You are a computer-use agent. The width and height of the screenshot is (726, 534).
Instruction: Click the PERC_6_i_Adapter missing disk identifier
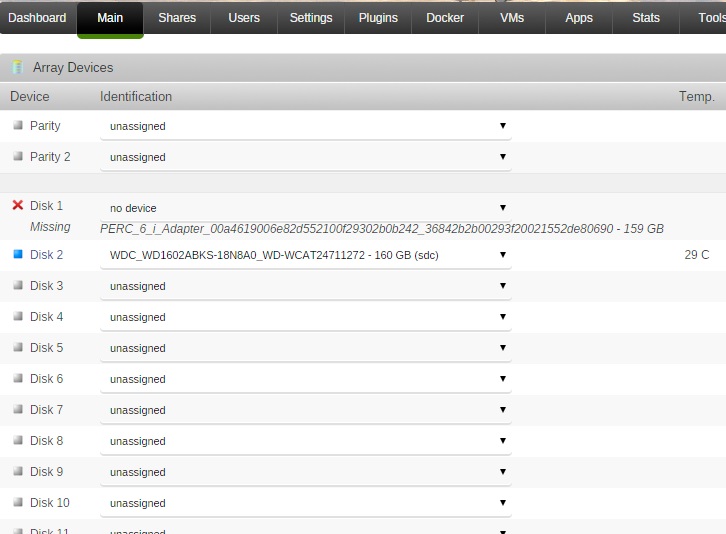pyautogui.click(x=382, y=229)
